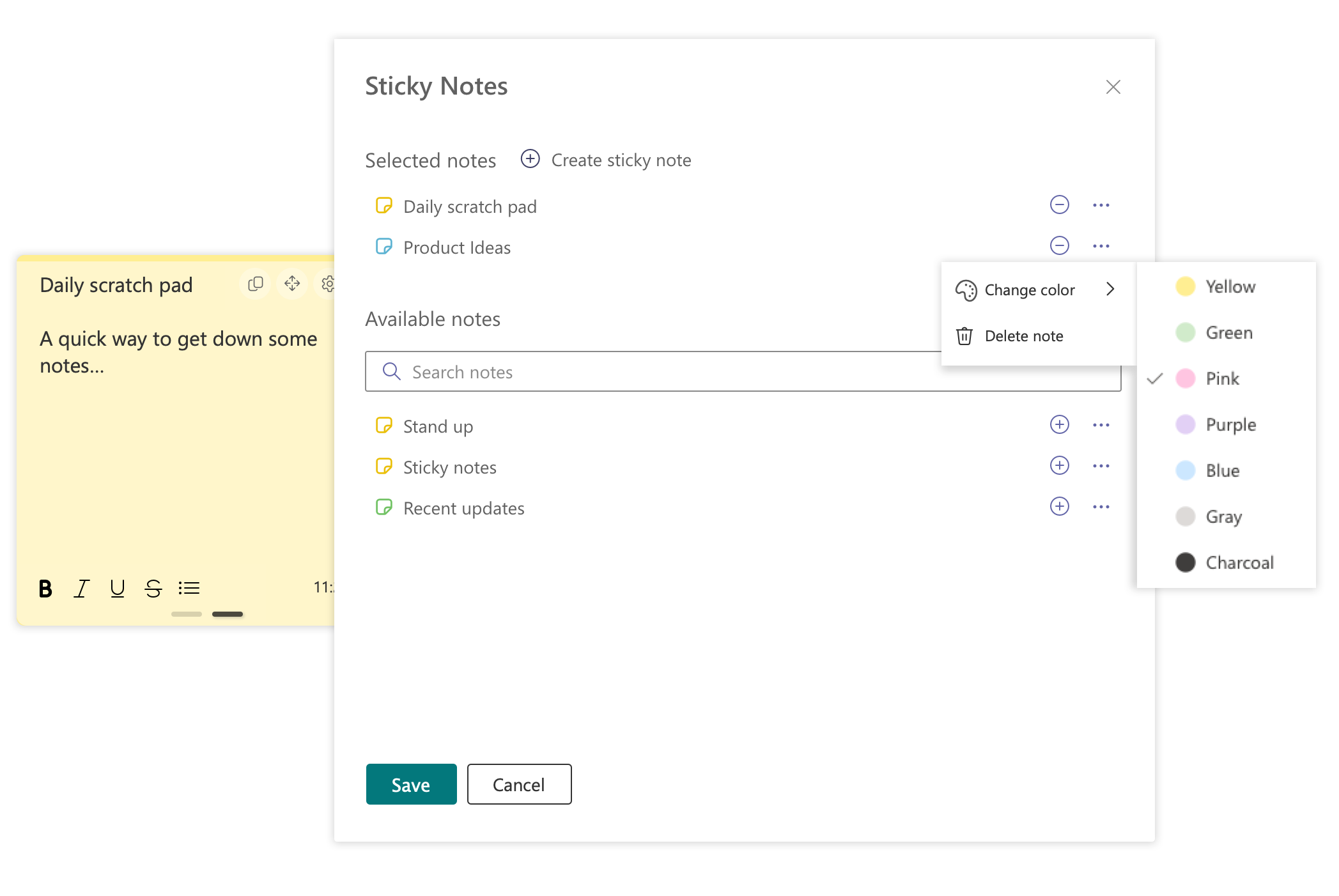Click the Sticky notes row note icon
1339x896 pixels.
(383, 466)
